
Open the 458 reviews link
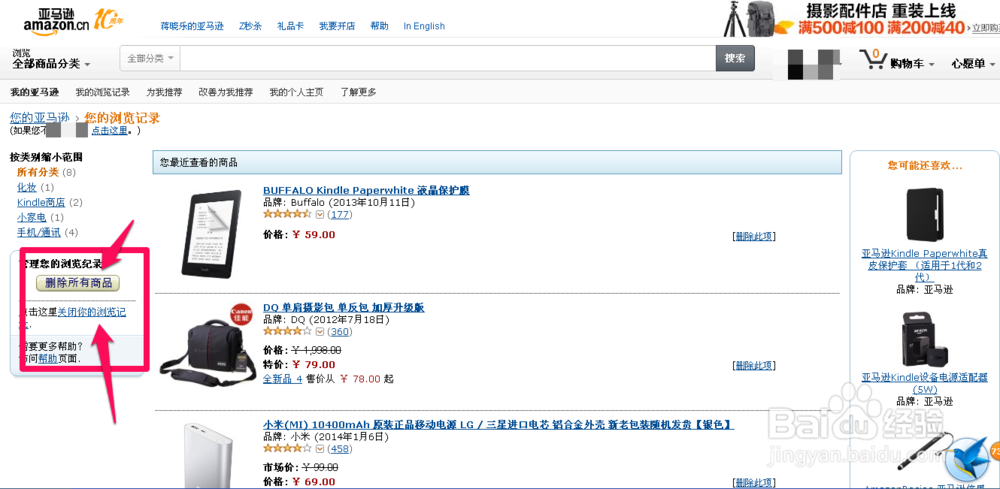pos(340,449)
